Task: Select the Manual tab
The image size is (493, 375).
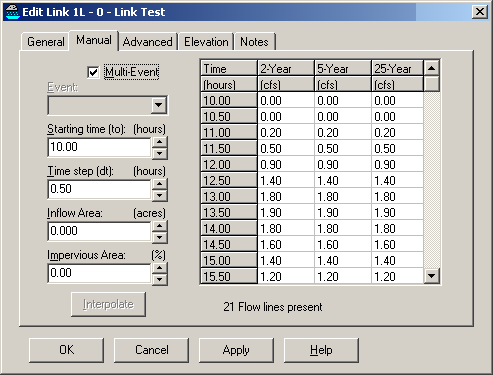Action: [94, 40]
